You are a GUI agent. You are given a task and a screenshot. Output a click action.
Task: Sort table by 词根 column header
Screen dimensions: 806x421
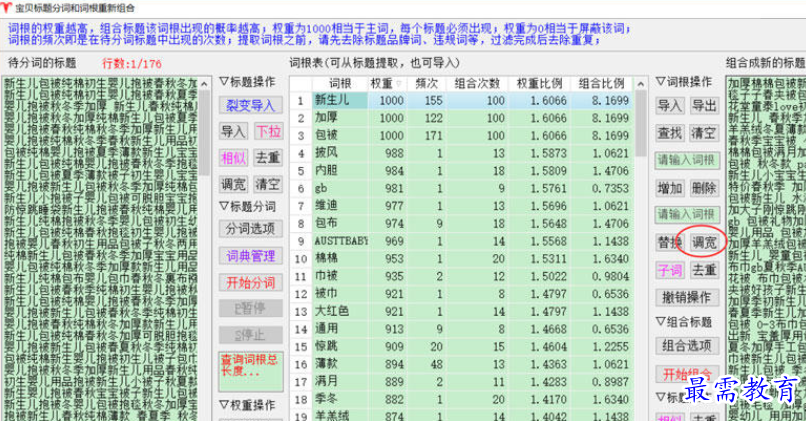pos(340,84)
